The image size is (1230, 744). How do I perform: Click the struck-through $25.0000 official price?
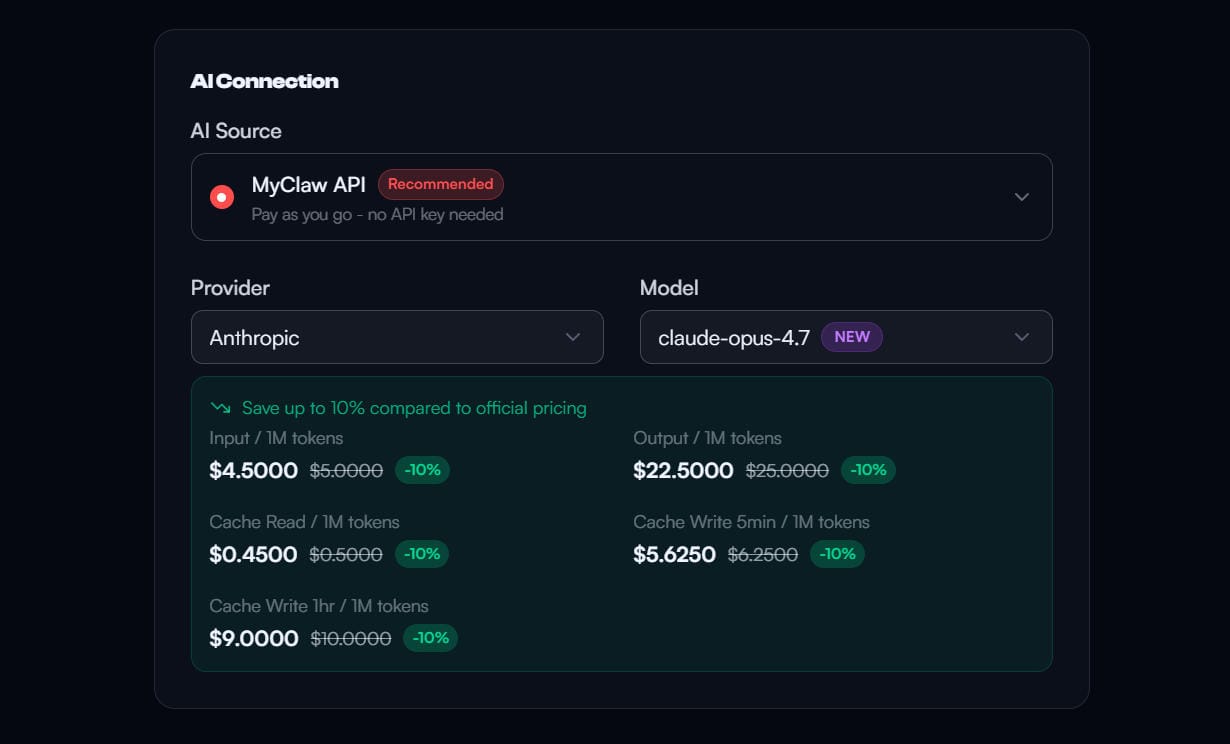[x=787, y=471]
